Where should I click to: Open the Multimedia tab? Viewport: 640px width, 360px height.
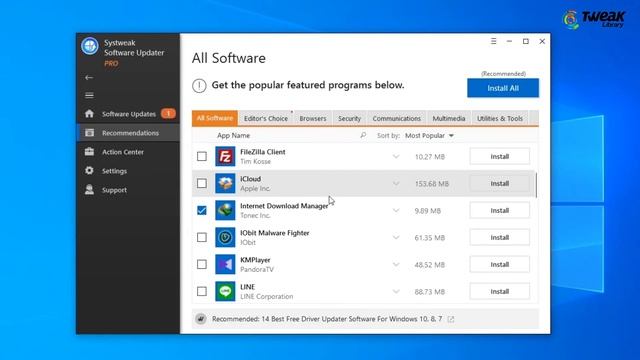(x=449, y=118)
